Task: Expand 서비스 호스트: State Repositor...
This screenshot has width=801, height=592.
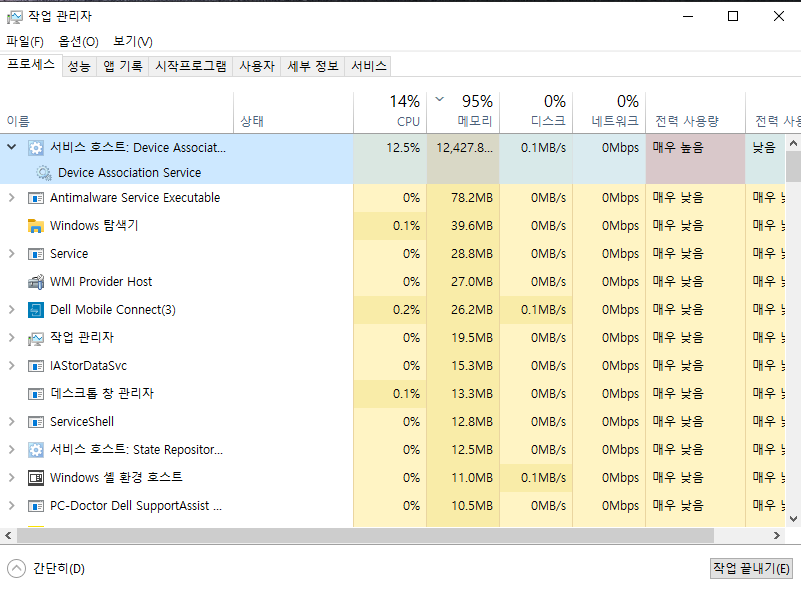Action: point(12,449)
